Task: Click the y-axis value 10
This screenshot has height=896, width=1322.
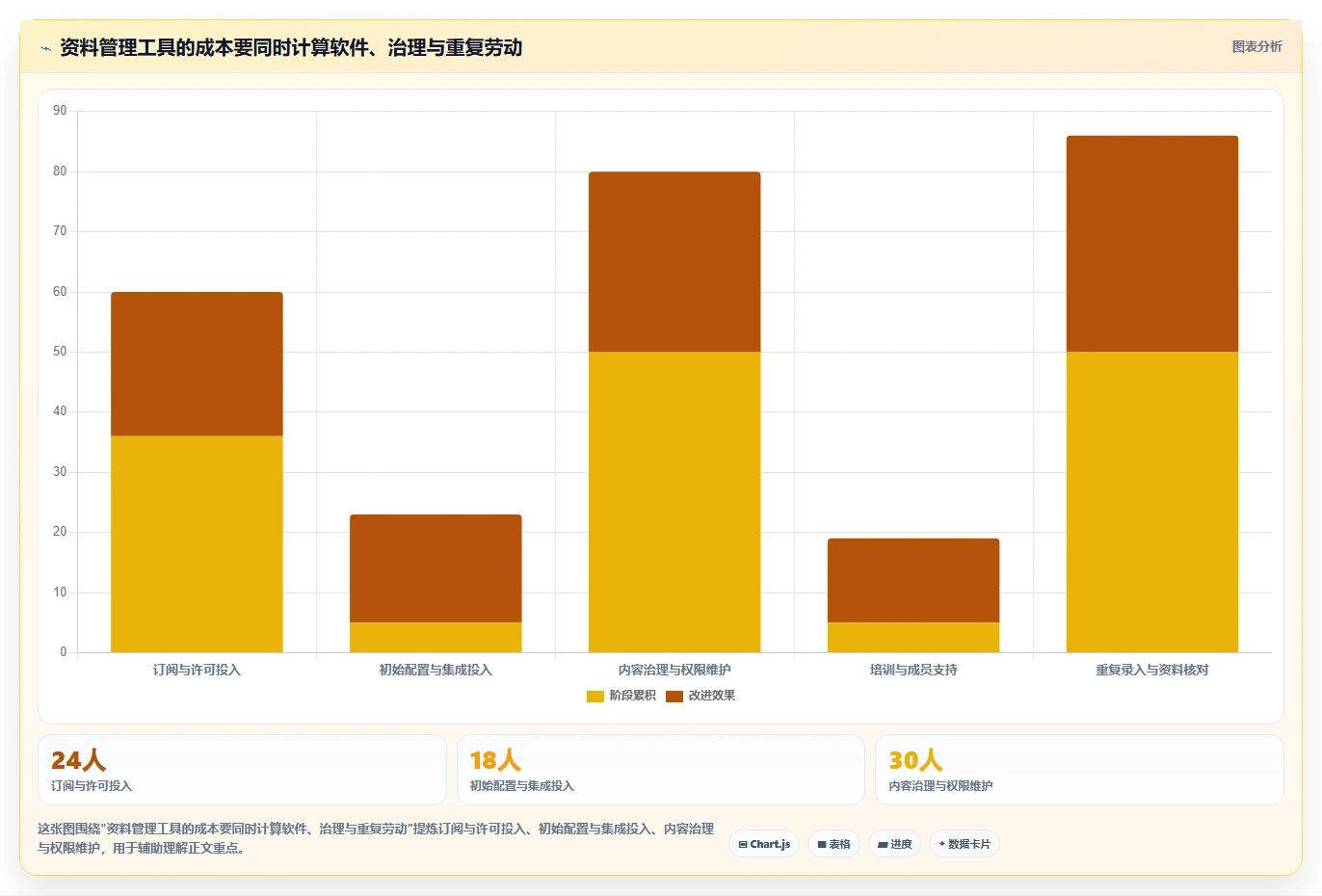Action: click(x=60, y=593)
